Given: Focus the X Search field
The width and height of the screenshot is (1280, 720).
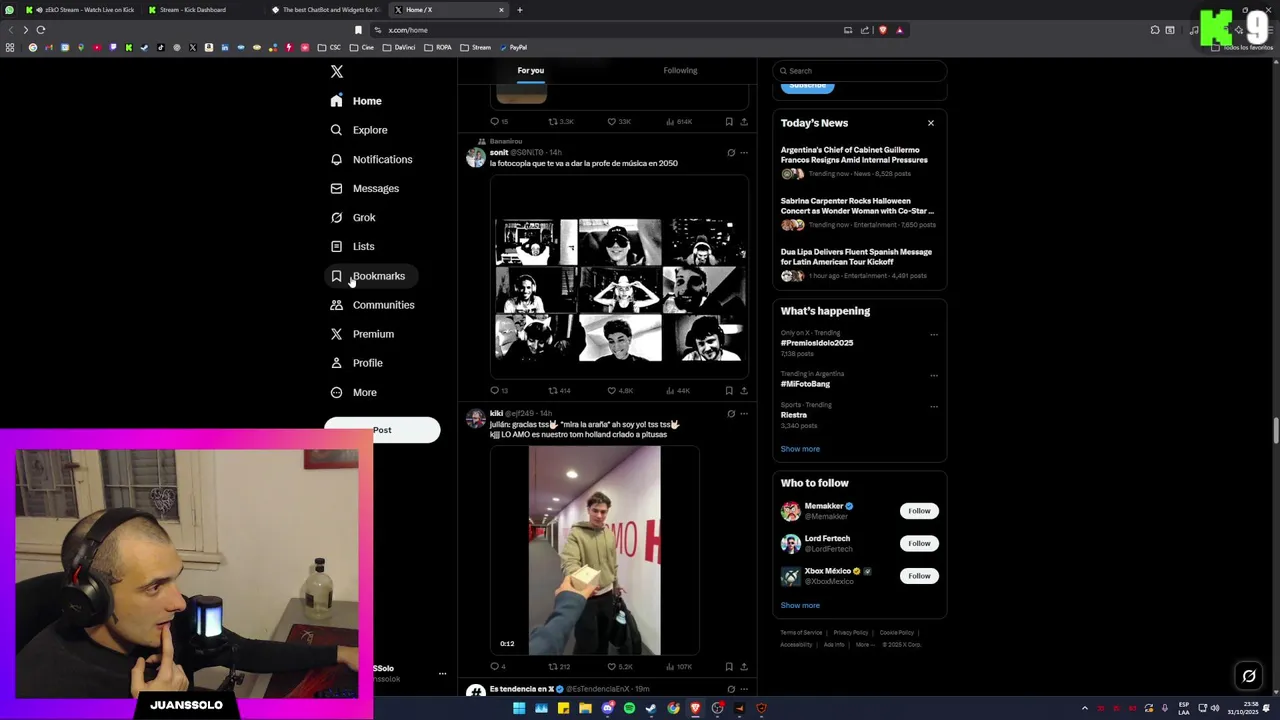Looking at the screenshot, I should [x=860, y=71].
